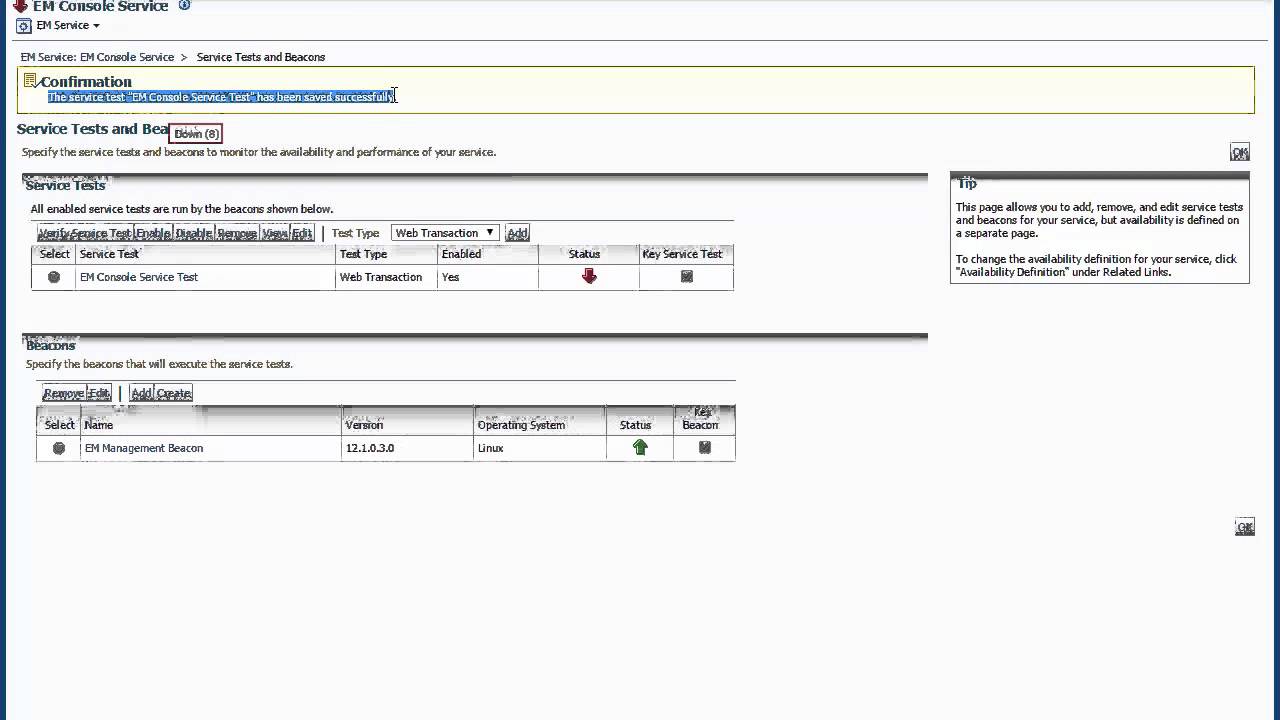This screenshot has width=1280, height=720.
Task: Click the red down status arrow of EM Console Service Test
Action: click(589, 277)
